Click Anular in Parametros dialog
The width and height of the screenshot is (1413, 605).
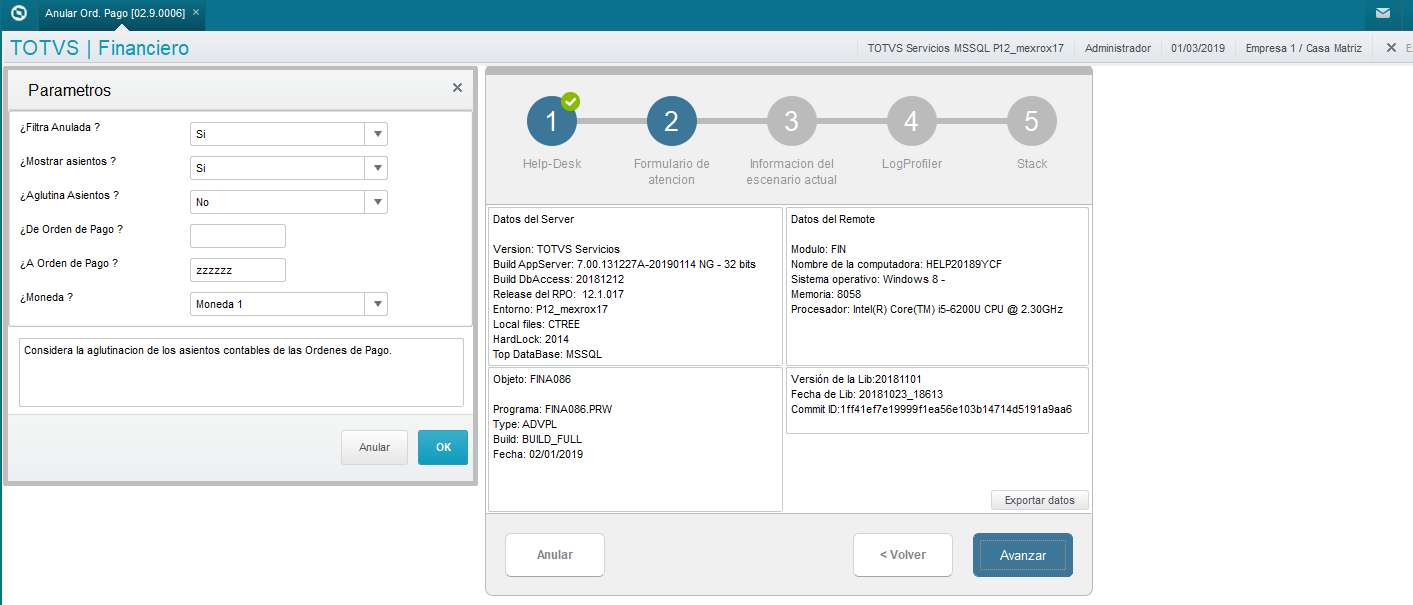(x=374, y=447)
